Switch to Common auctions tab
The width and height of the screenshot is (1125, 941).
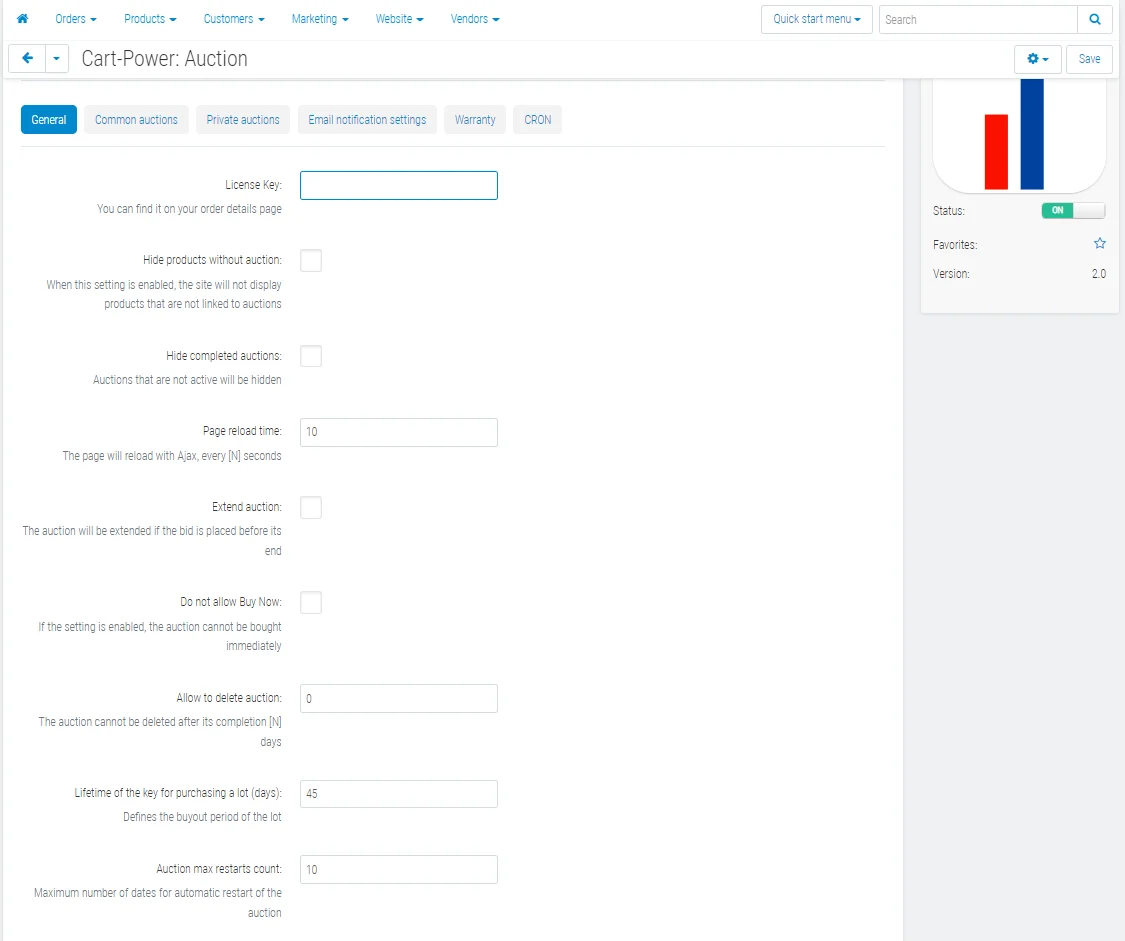(x=136, y=120)
